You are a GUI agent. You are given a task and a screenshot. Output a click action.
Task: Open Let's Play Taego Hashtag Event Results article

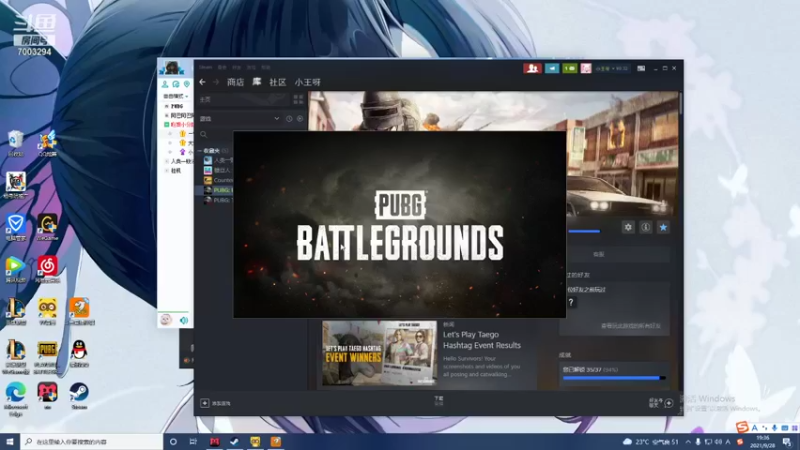coord(482,340)
